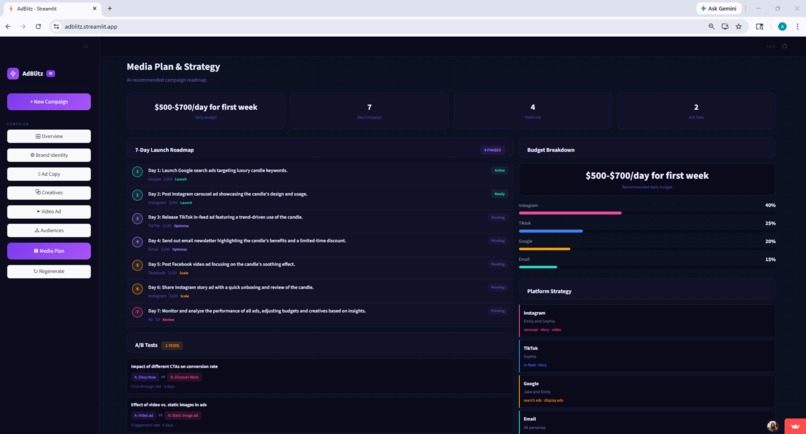
Task: Go to Brand Identity
Action: pyautogui.click(x=49, y=155)
